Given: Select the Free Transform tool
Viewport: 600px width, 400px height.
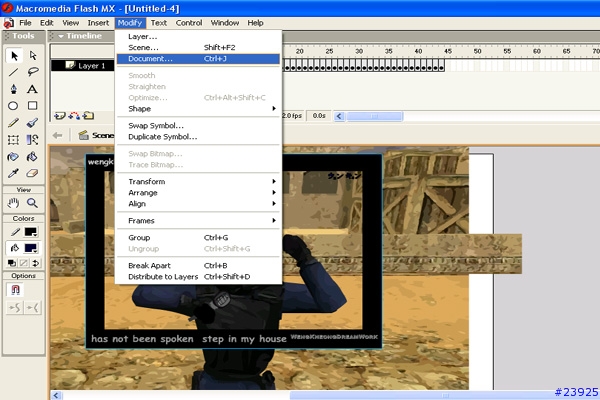Looking at the screenshot, I should 13,140.
